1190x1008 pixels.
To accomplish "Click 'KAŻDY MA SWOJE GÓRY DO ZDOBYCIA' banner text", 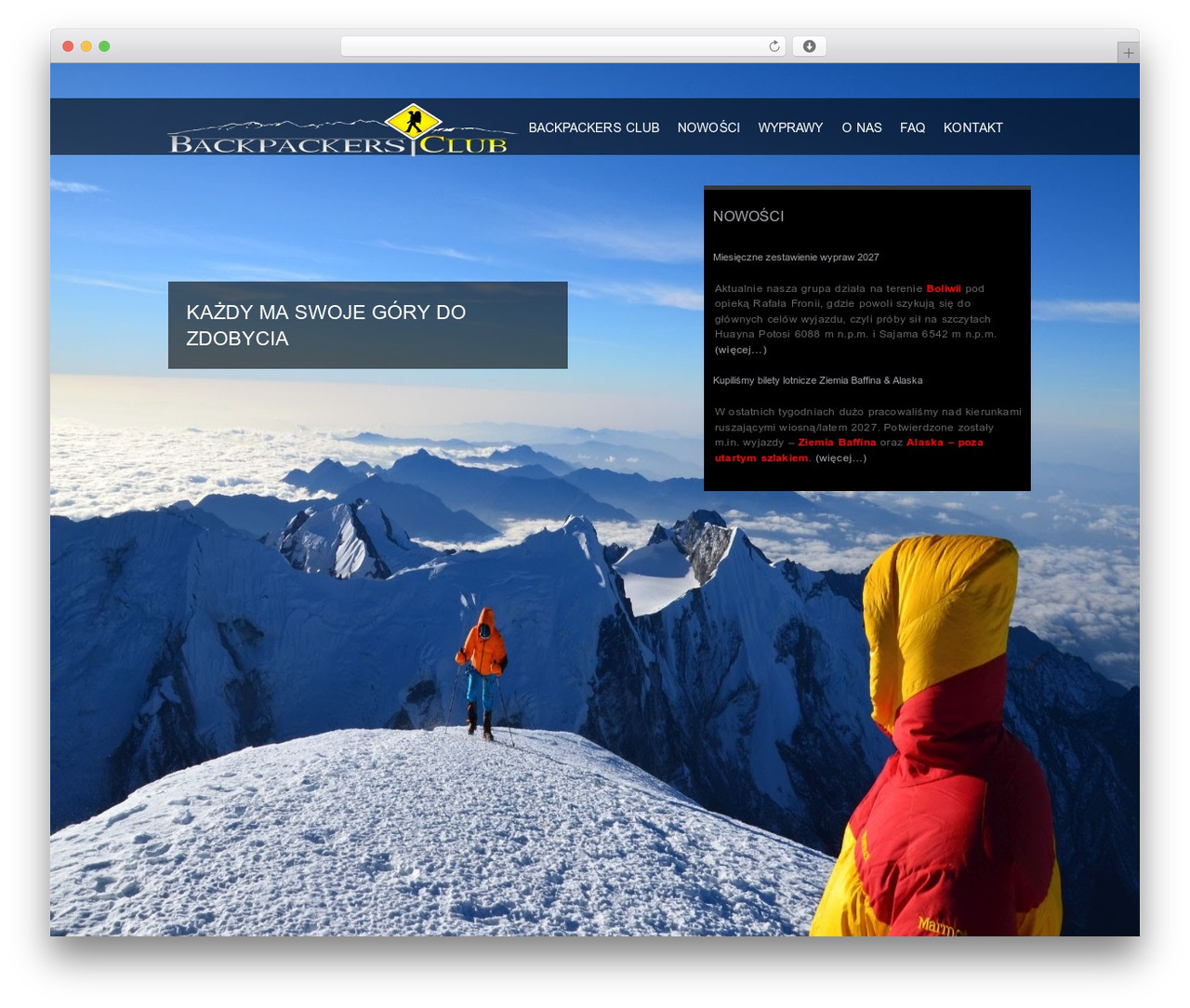I will coord(326,325).
